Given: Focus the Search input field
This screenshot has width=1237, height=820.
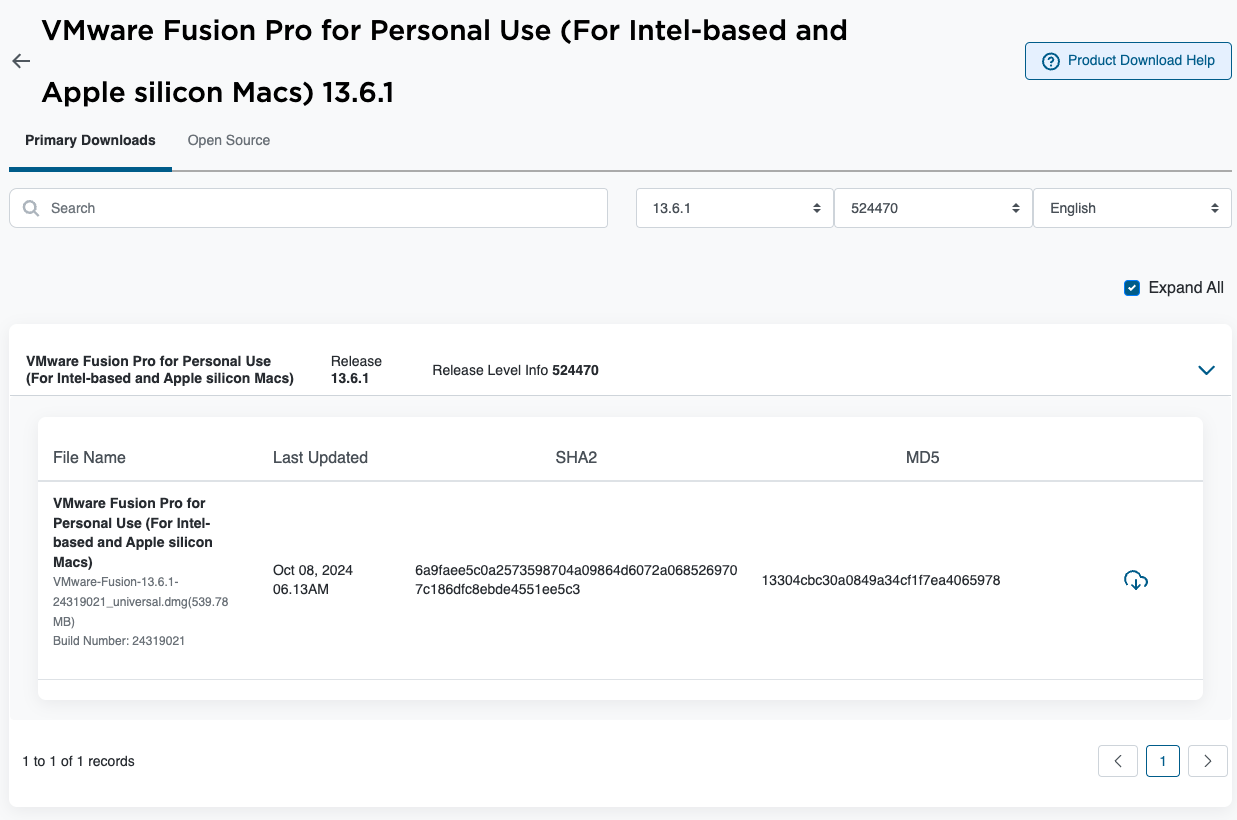Looking at the screenshot, I should coord(320,208).
